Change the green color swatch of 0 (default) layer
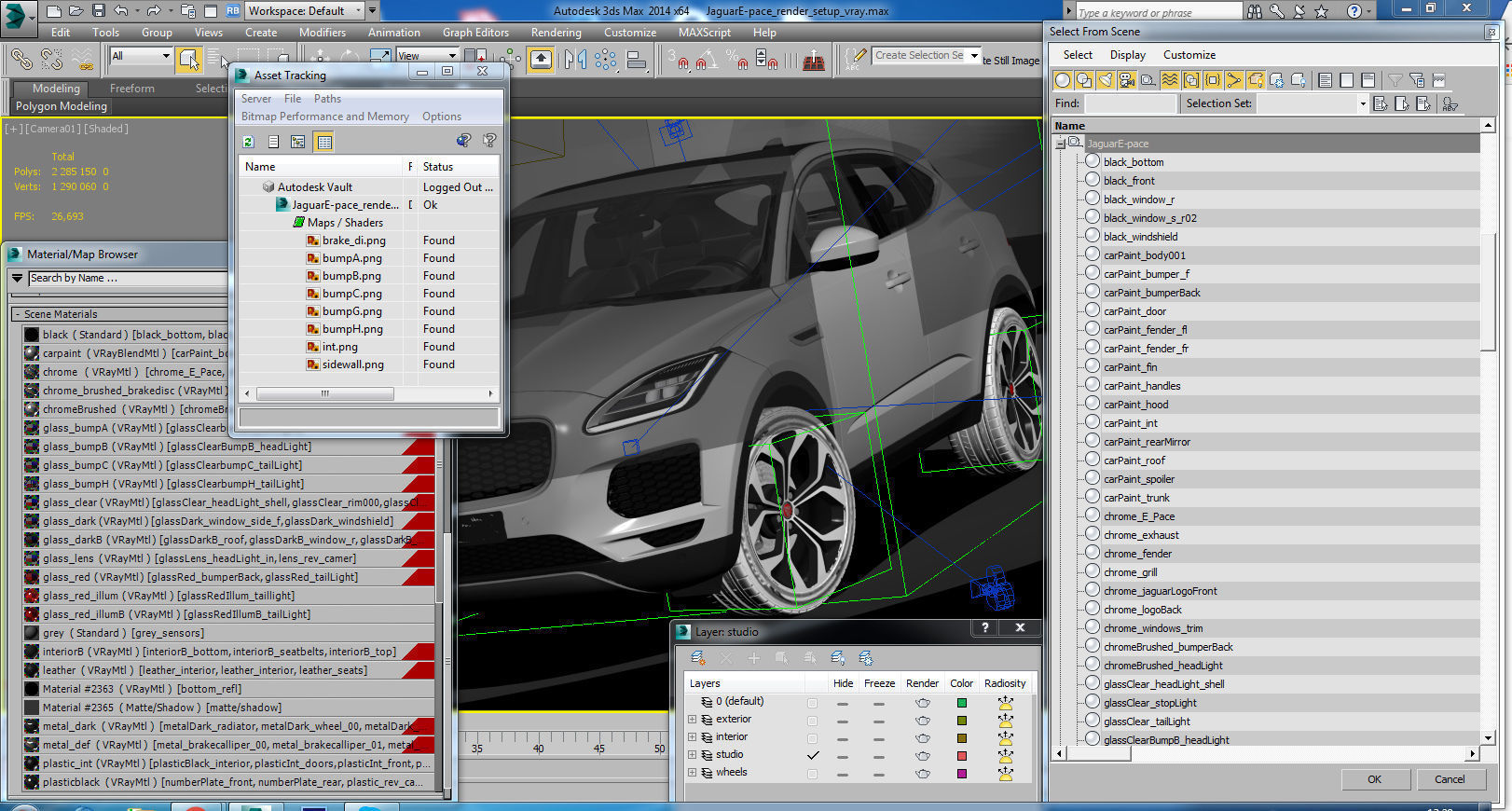The image size is (1512, 811). (x=961, y=703)
